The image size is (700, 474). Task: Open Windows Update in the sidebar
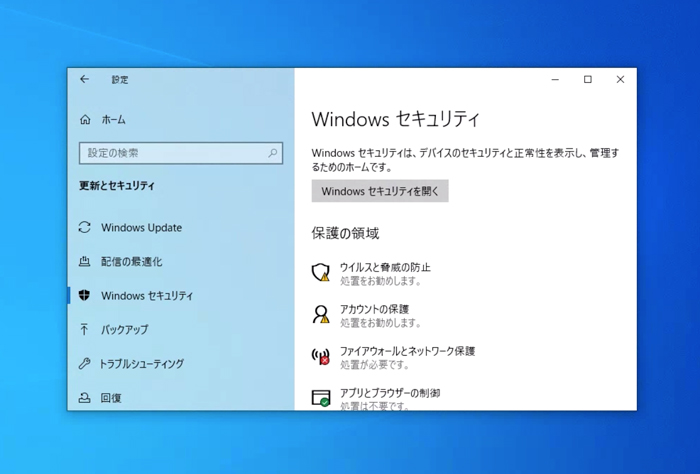[141, 228]
